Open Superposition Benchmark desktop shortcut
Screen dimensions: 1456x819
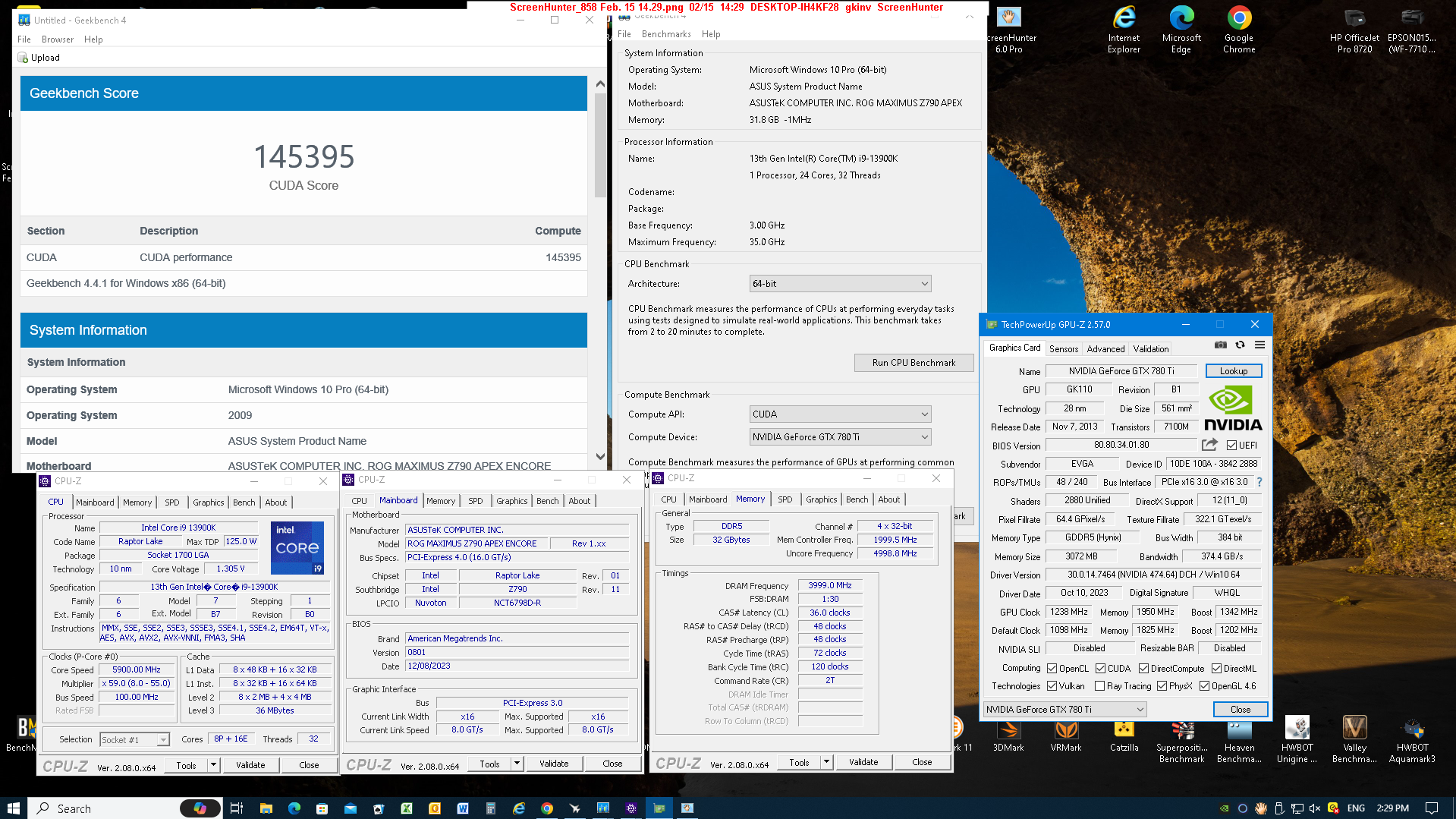click(x=1181, y=740)
